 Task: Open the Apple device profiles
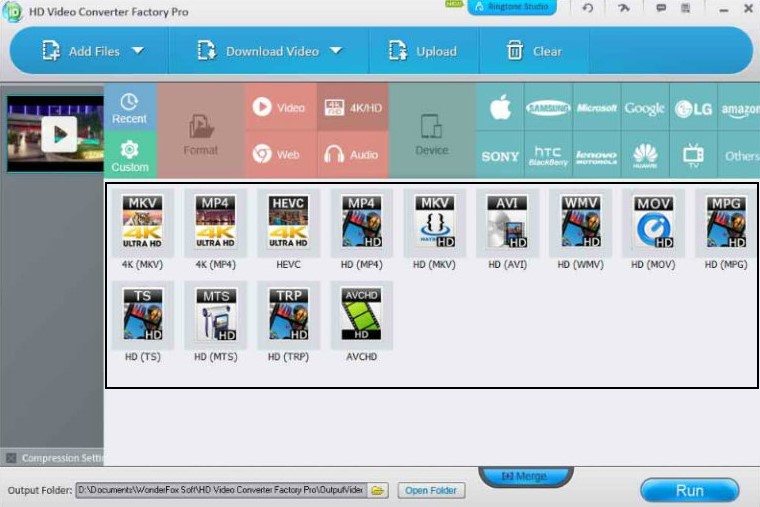(x=500, y=107)
